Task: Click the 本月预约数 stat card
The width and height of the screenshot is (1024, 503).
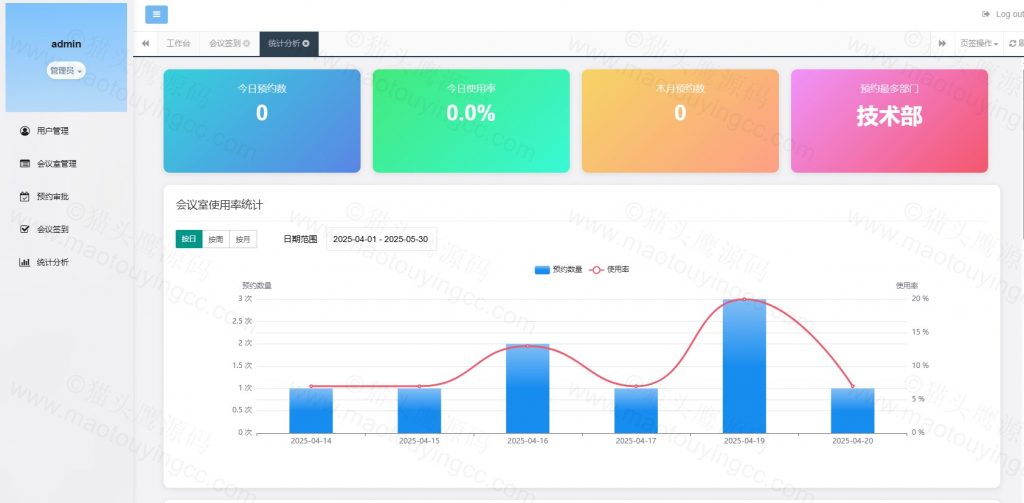Action: (x=680, y=121)
